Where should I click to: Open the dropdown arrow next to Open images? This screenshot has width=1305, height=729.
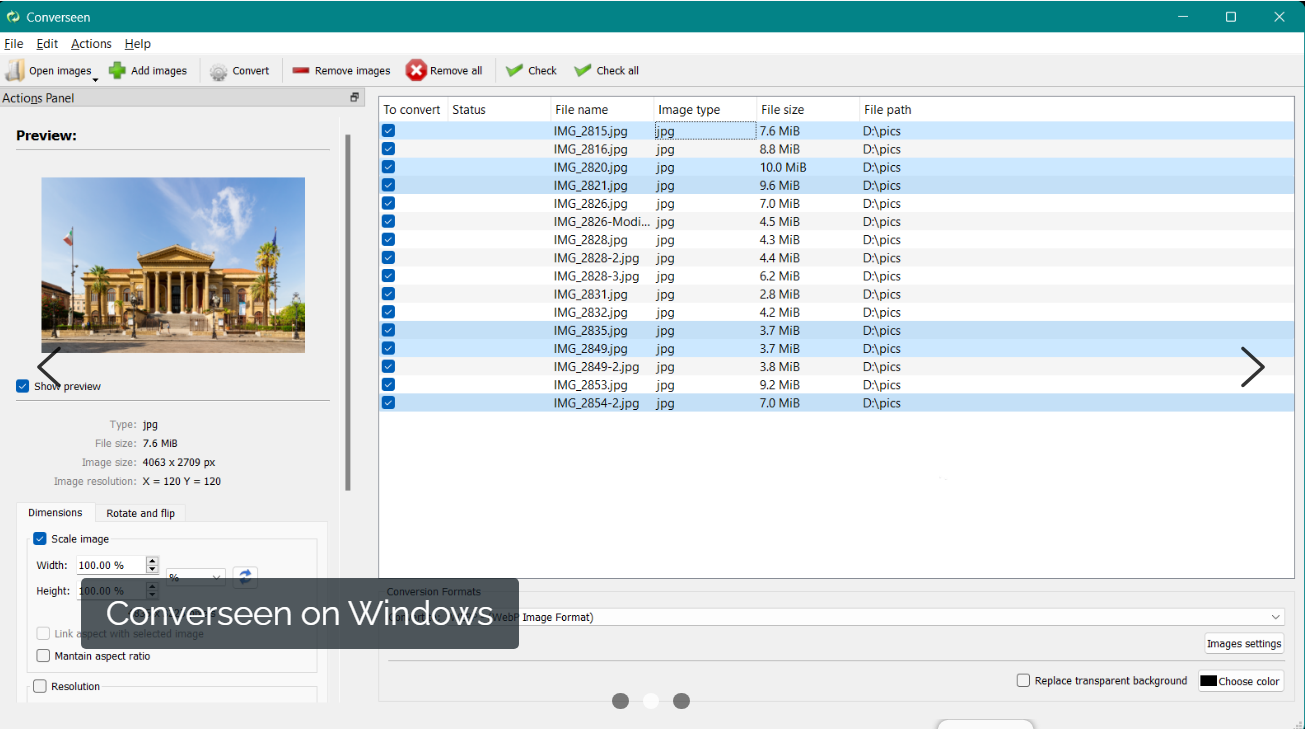(x=95, y=79)
